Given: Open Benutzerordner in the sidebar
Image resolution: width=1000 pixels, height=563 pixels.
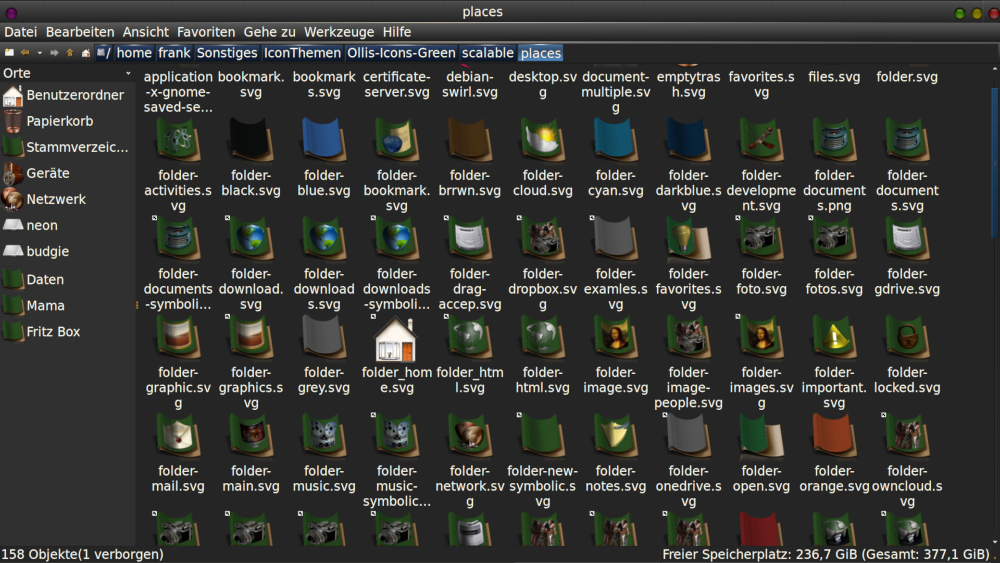Looking at the screenshot, I should coord(67,95).
